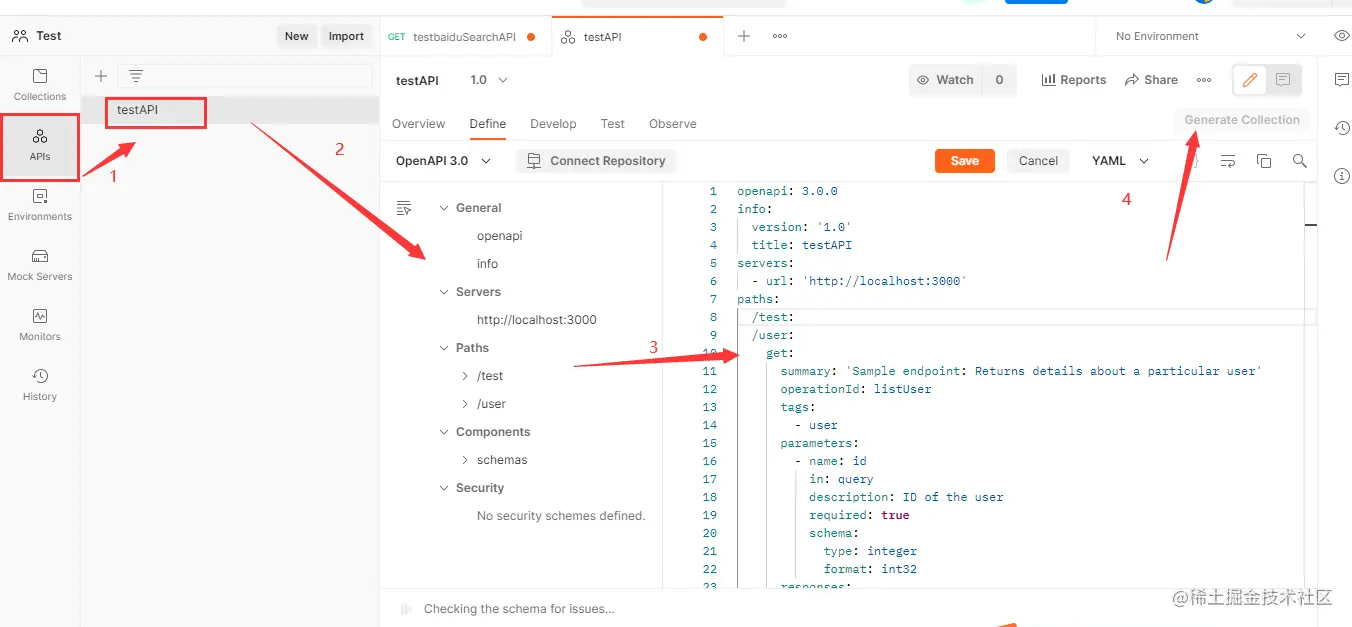Switch to the Define tab
The width and height of the screenshot is (1352, 627).
tap(488, 124)
